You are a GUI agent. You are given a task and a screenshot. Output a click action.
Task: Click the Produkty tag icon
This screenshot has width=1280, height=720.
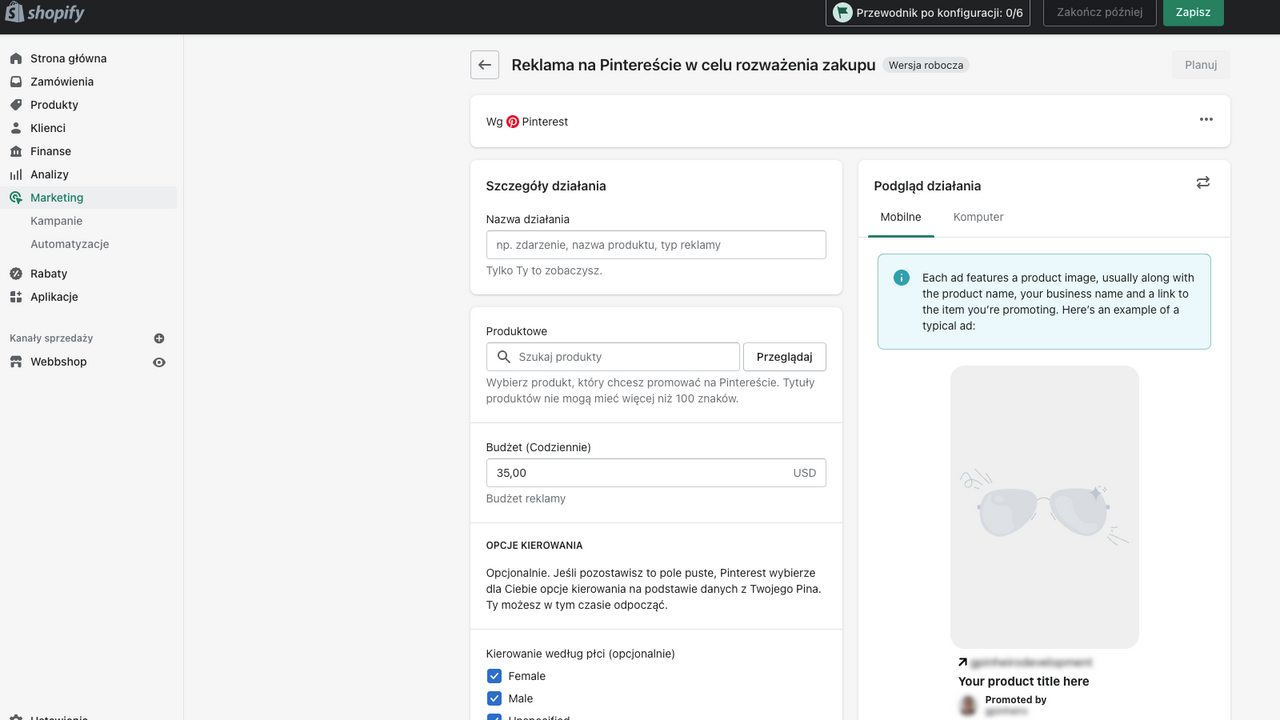16,105
